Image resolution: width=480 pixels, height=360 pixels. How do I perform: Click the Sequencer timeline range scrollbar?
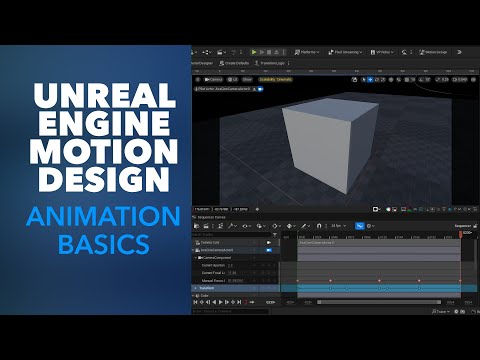point(379,302)
